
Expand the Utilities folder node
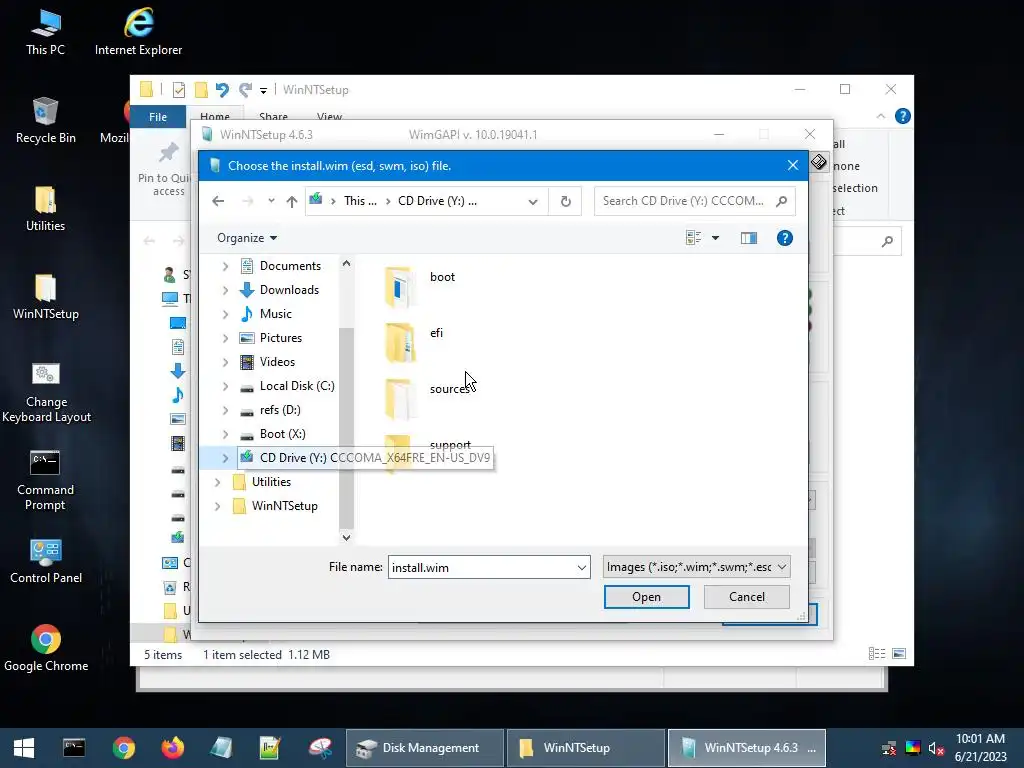pos(217,482)
